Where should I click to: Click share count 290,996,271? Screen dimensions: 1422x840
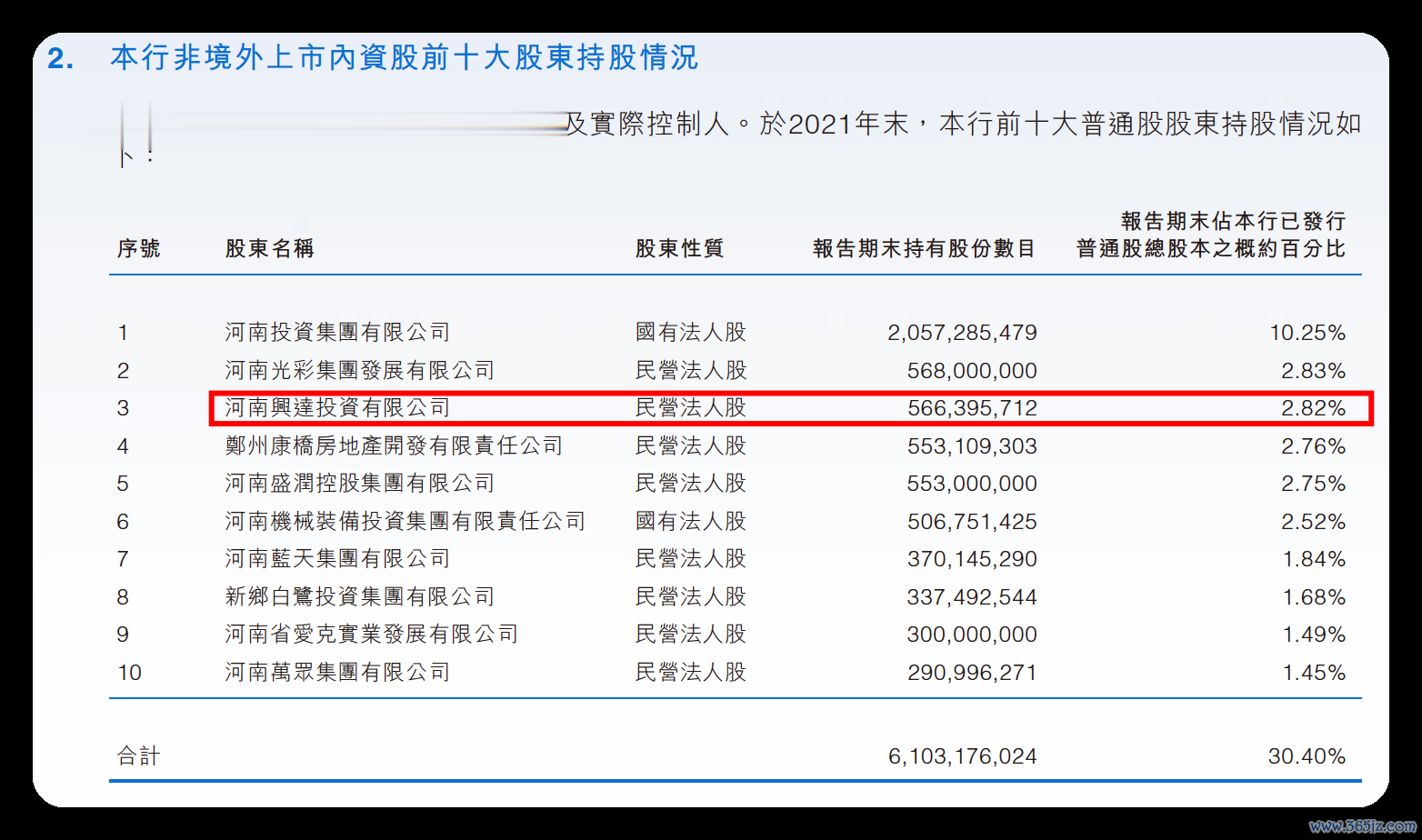pyautogui.click(x=973, y=673)
